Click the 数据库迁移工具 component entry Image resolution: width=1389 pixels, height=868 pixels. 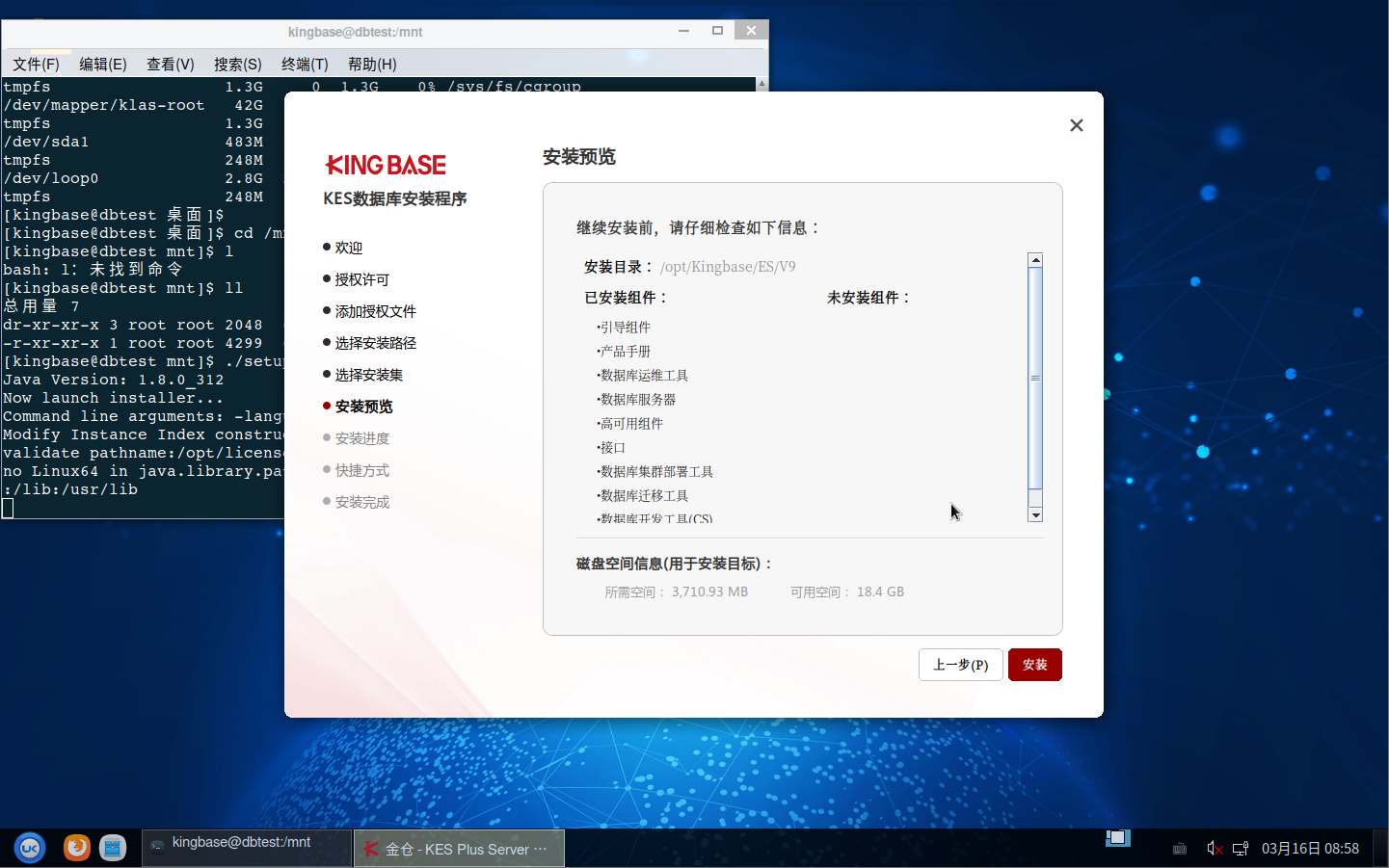point(643,496)
